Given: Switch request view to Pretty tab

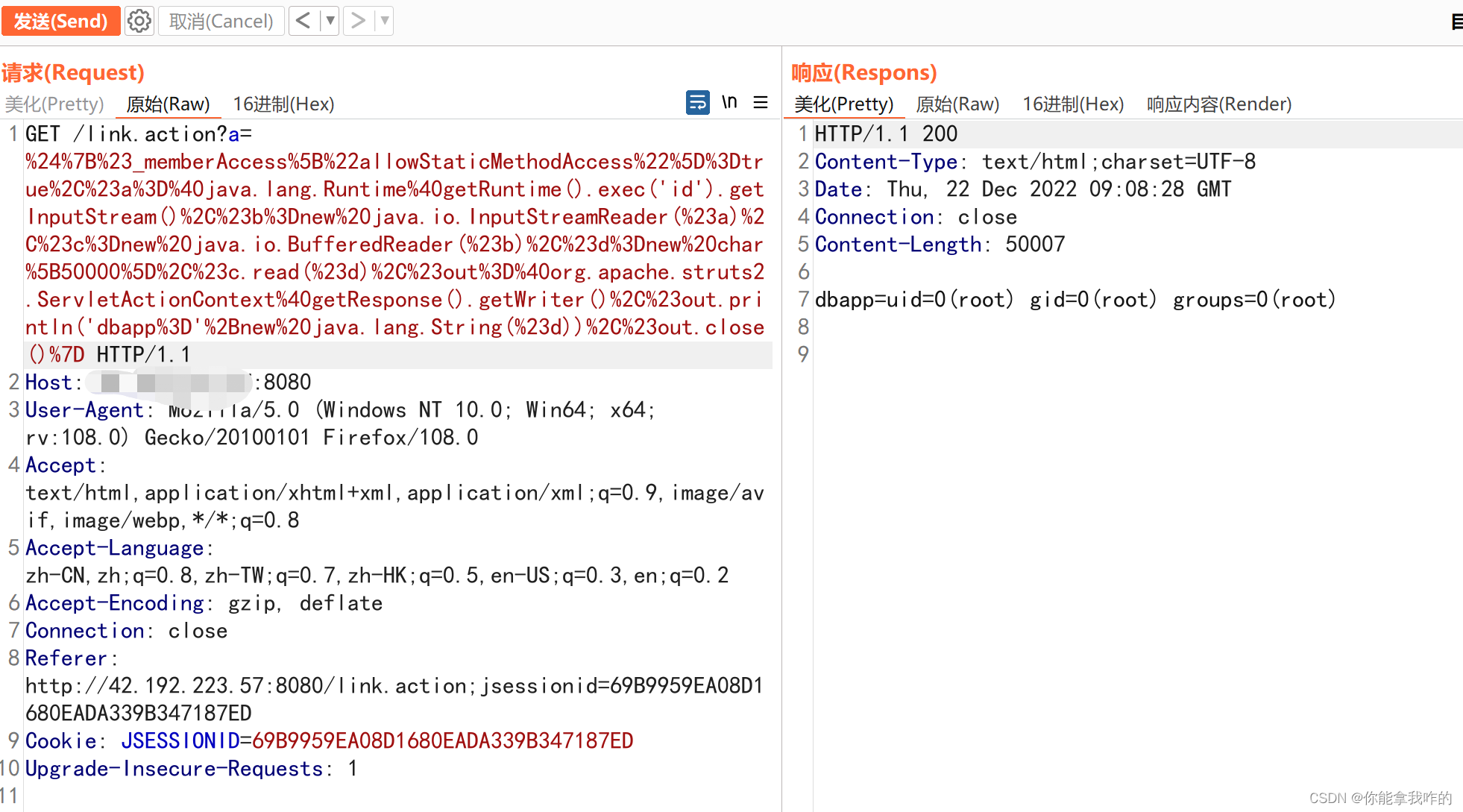Looking at the screenshot, I should [54, 104].
